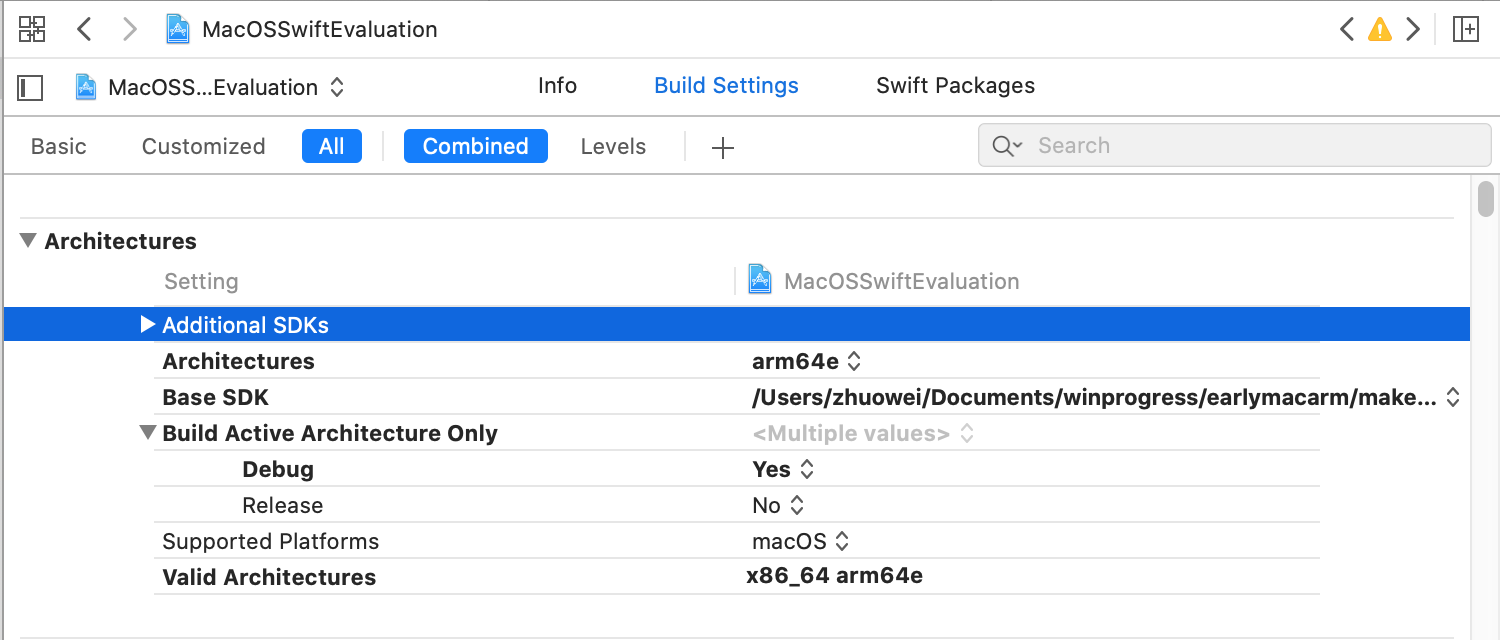Show Basic build settings
The width and height of the screenshot is (1500, 640).
point(59,146)
